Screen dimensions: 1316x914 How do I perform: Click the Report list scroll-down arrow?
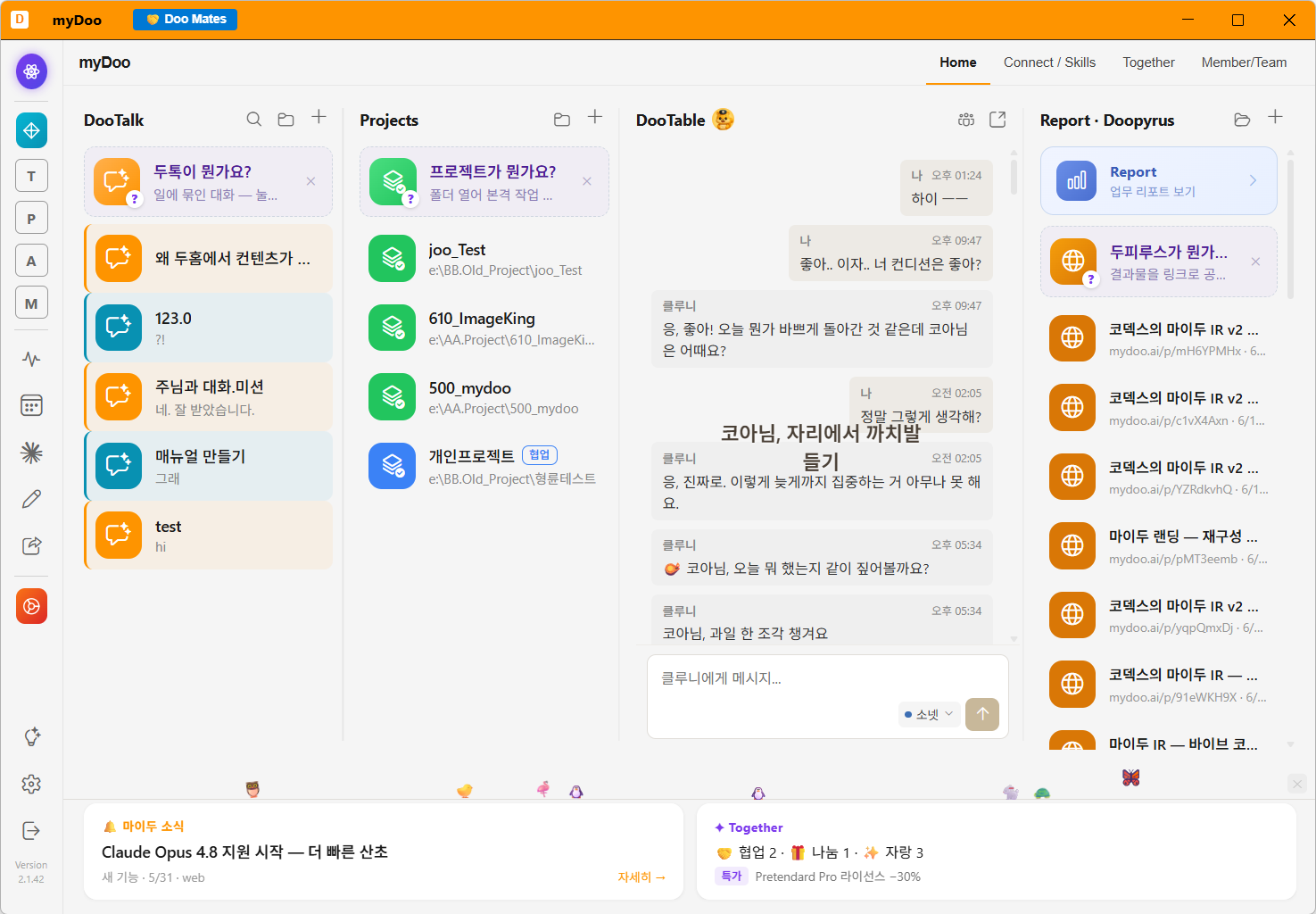[x=1290, y=744]
